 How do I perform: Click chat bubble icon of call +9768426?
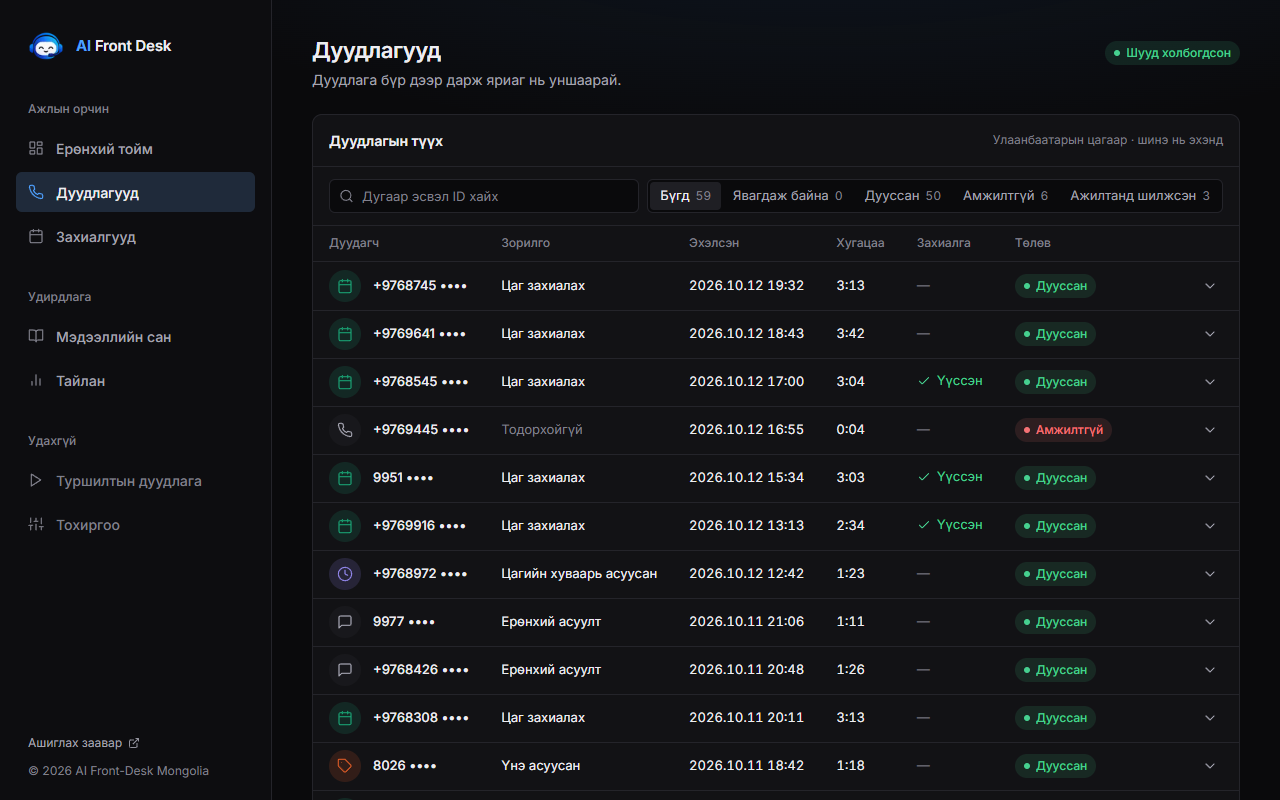(345, 670)
